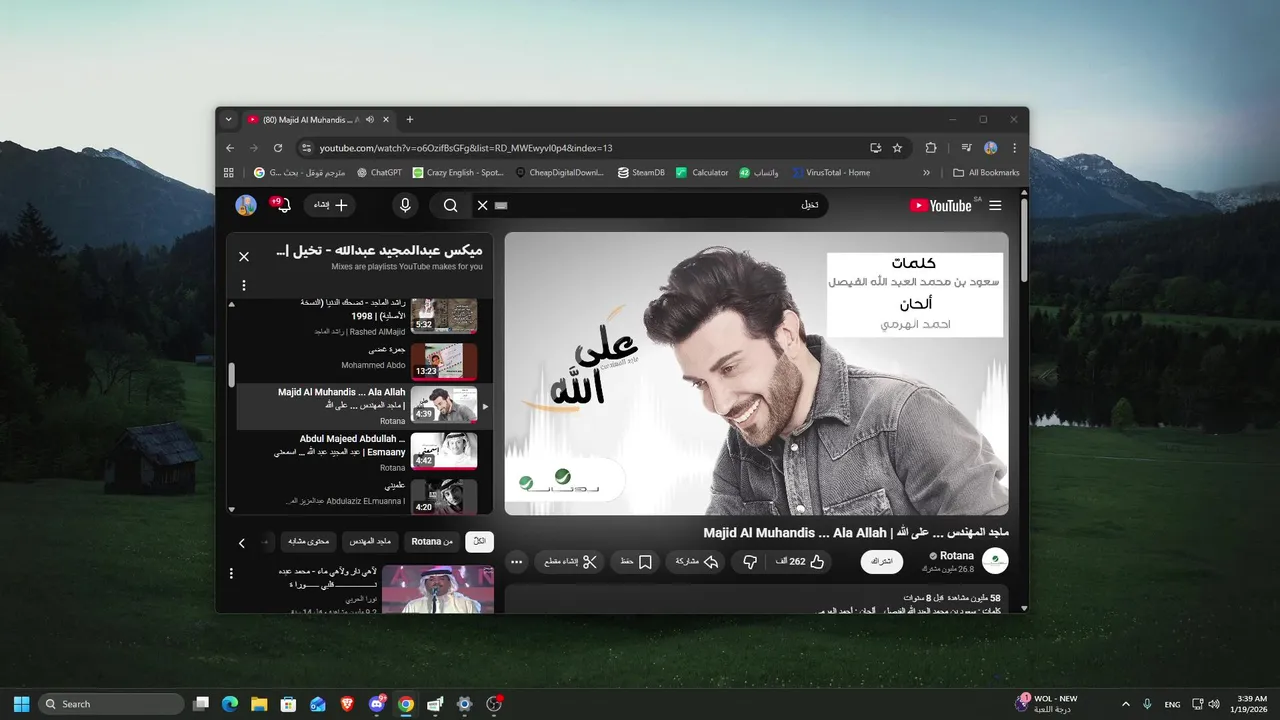Click the main video player
Screen dimensions: 1280x720
pos(757,374)
